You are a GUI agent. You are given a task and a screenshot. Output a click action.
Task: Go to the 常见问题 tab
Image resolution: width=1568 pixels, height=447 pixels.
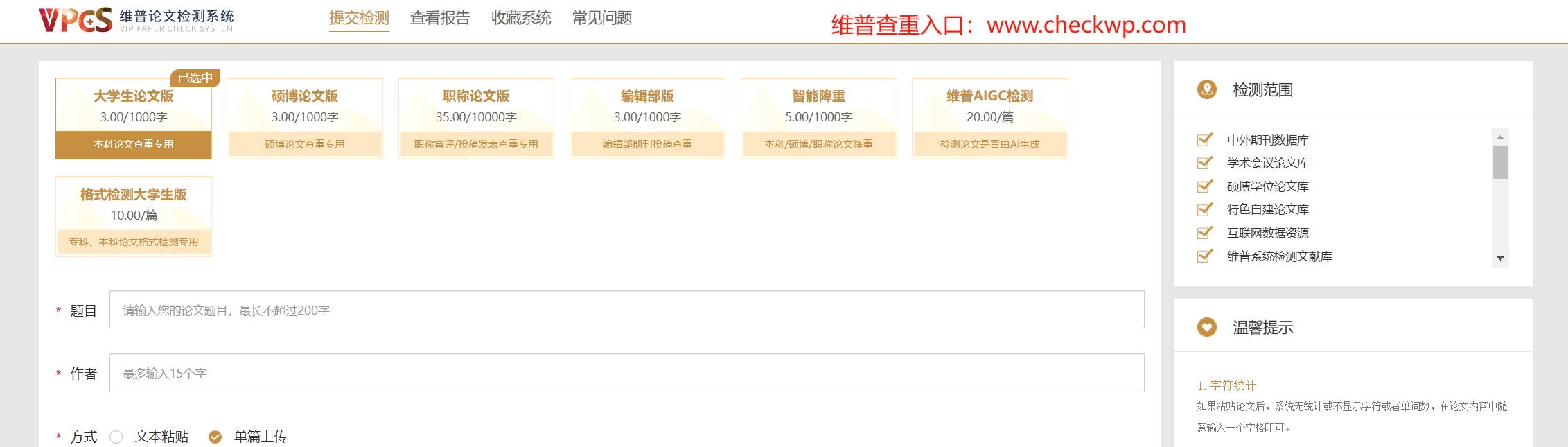[x=602, y=18]
